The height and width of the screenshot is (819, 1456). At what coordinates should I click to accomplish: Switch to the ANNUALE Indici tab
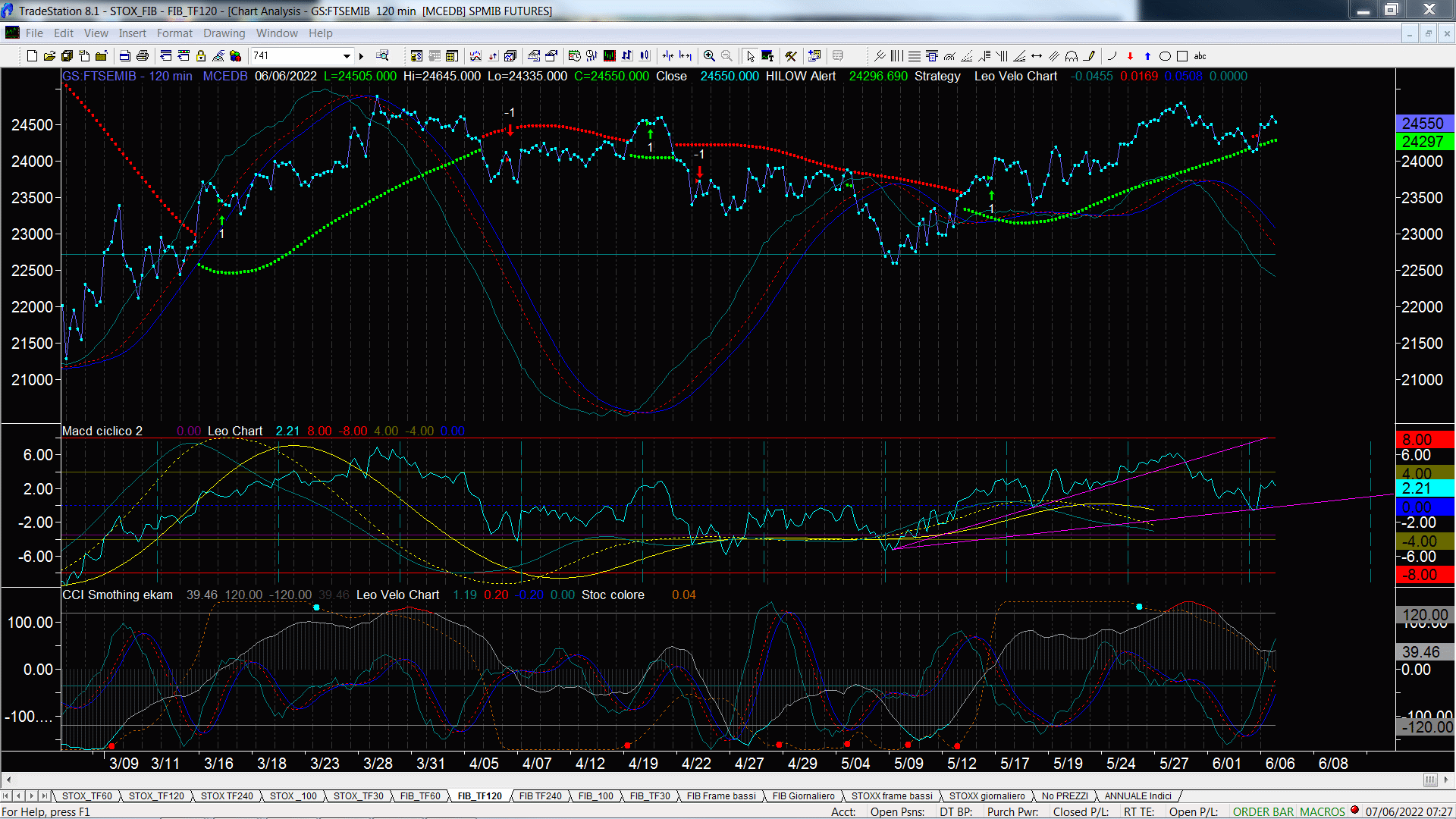pyautogui.click(x=1137, y=796)
